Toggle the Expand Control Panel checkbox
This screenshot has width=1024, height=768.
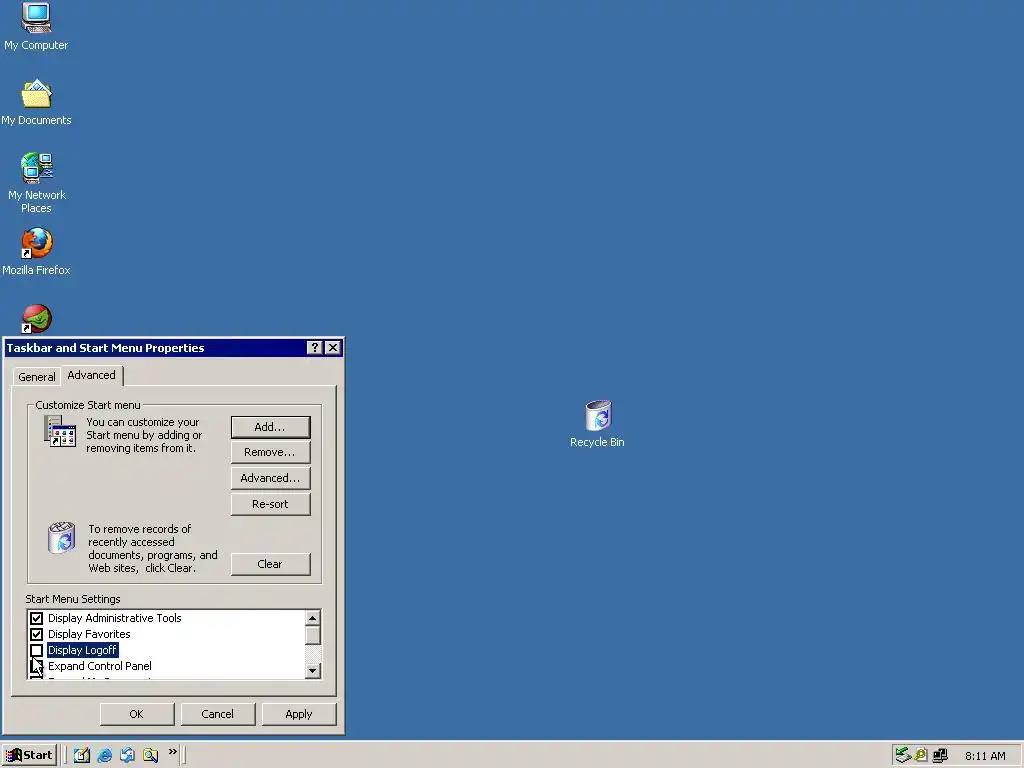(x=37, y=666)
